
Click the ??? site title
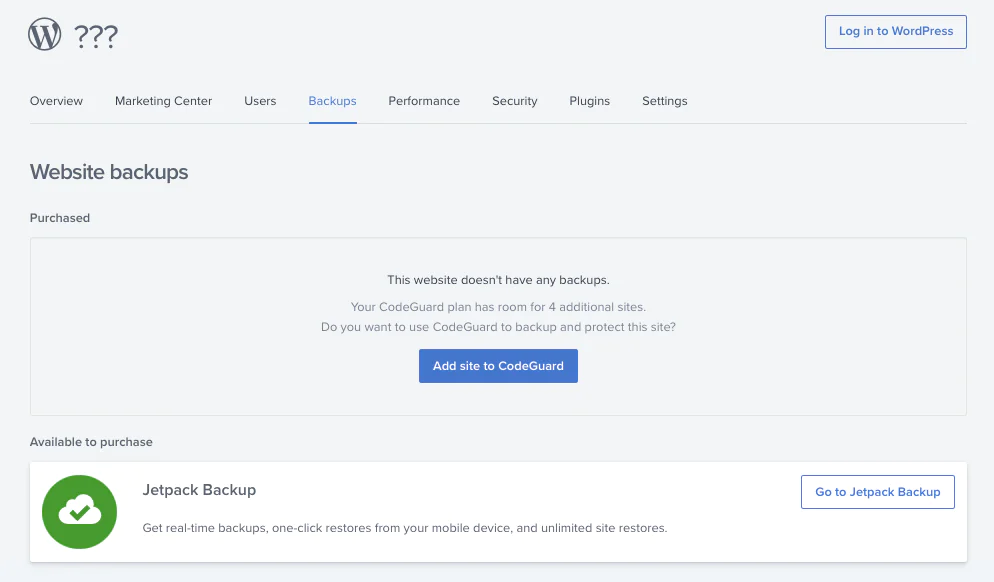(96, 36)
